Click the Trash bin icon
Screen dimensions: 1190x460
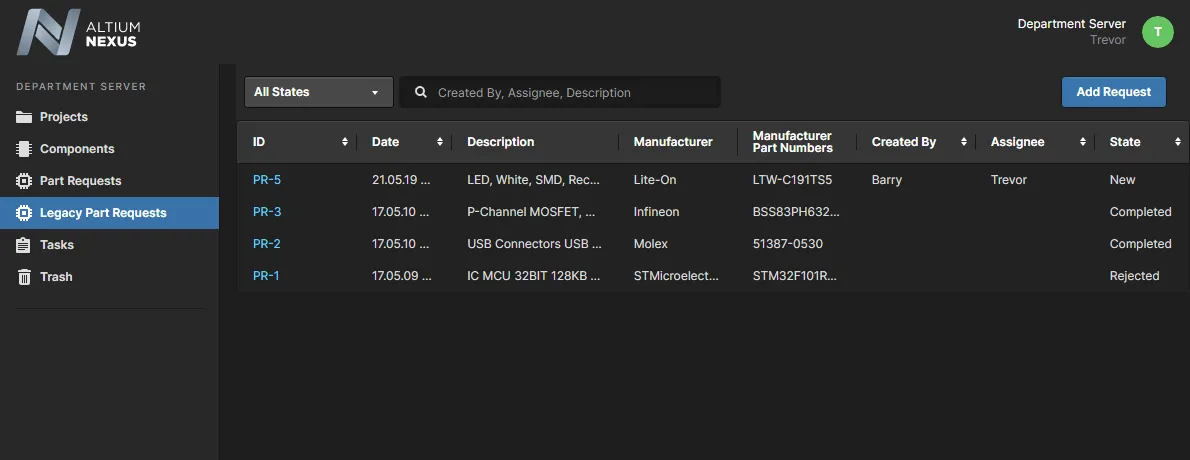coord(24,277)
